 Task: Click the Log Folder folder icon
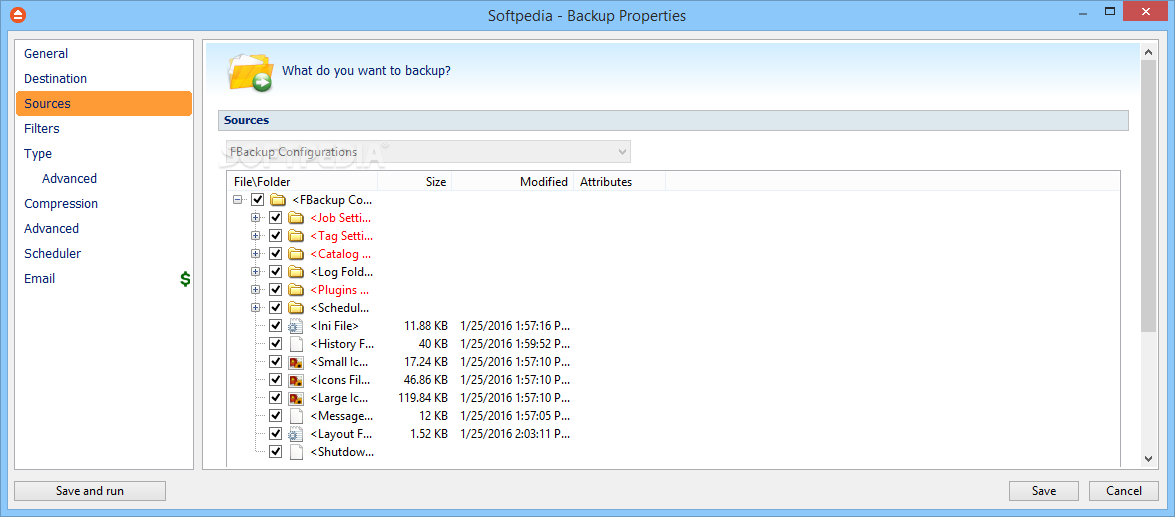[x=296, y=272]
